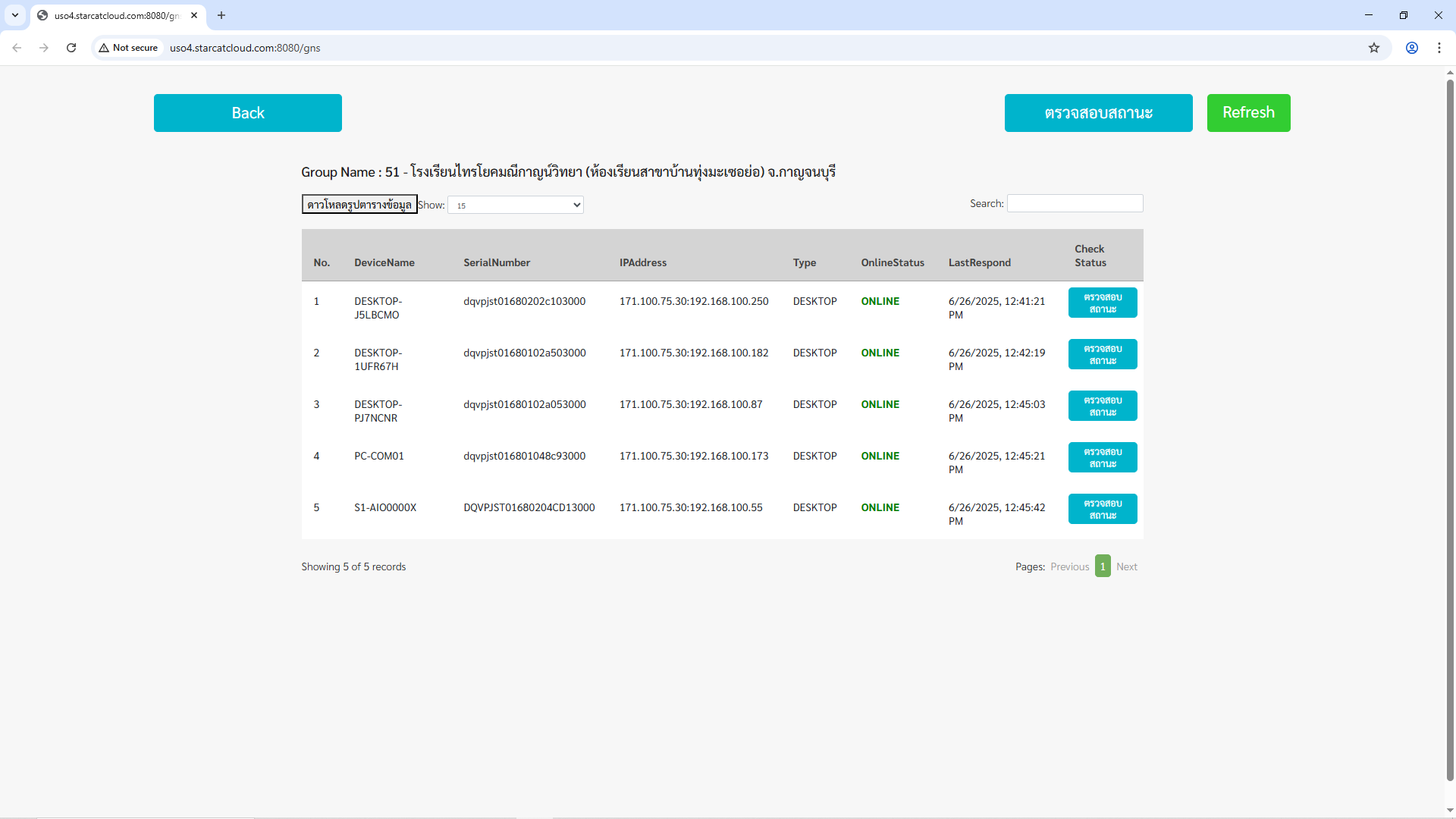Click the Previous pagination link
1456x819 pixels.
click(x=1069, y=566)
